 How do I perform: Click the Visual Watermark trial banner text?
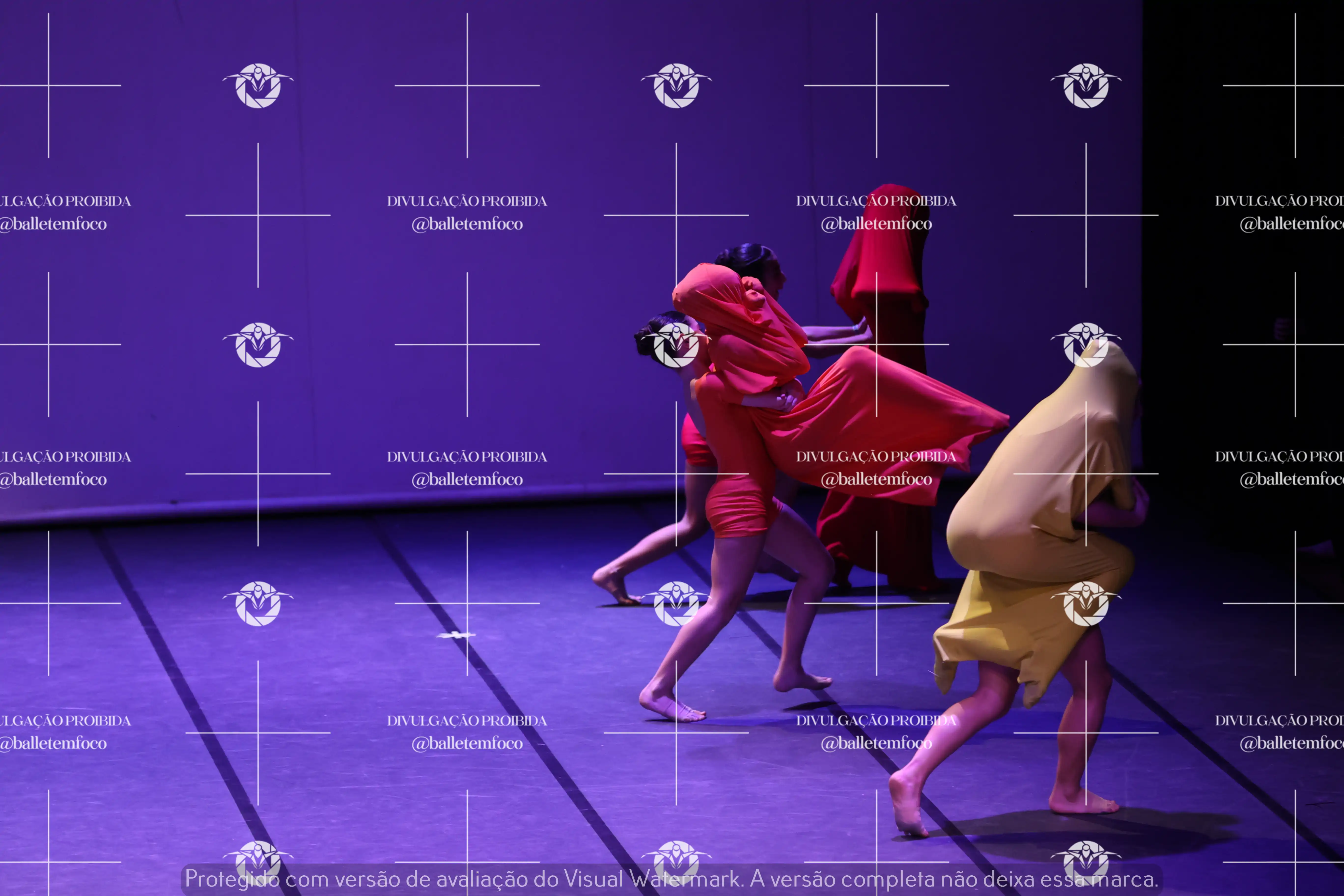tap(672, 879)
